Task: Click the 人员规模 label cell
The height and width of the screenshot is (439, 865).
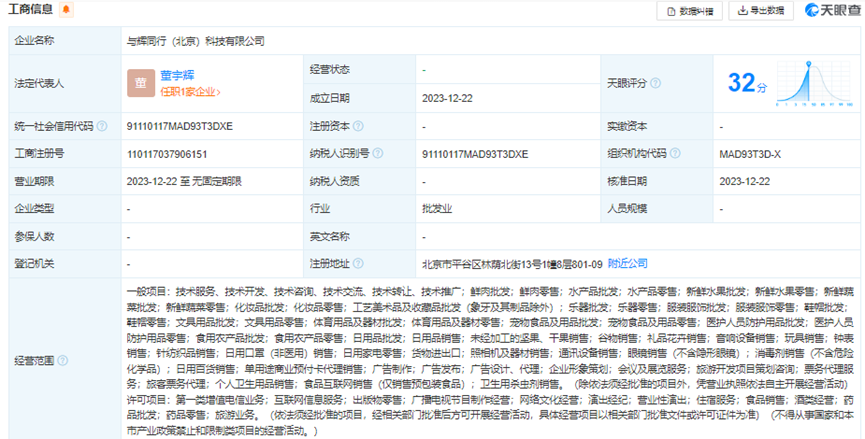Action: [x=657, y=208]
